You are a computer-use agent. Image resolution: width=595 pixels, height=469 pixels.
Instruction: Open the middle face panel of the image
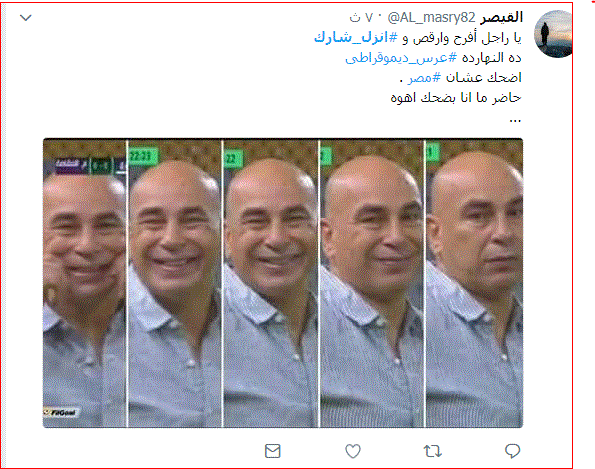[271, 283]
